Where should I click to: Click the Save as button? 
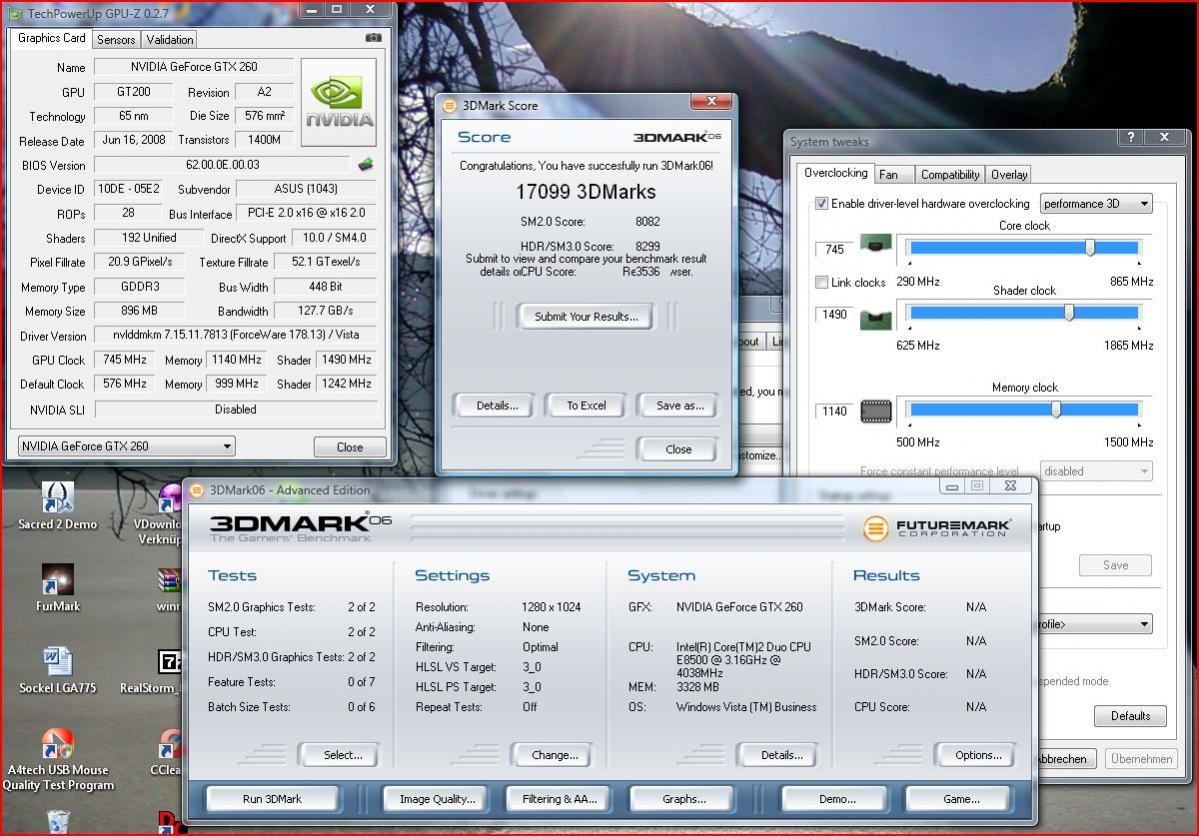coord(680,405)
